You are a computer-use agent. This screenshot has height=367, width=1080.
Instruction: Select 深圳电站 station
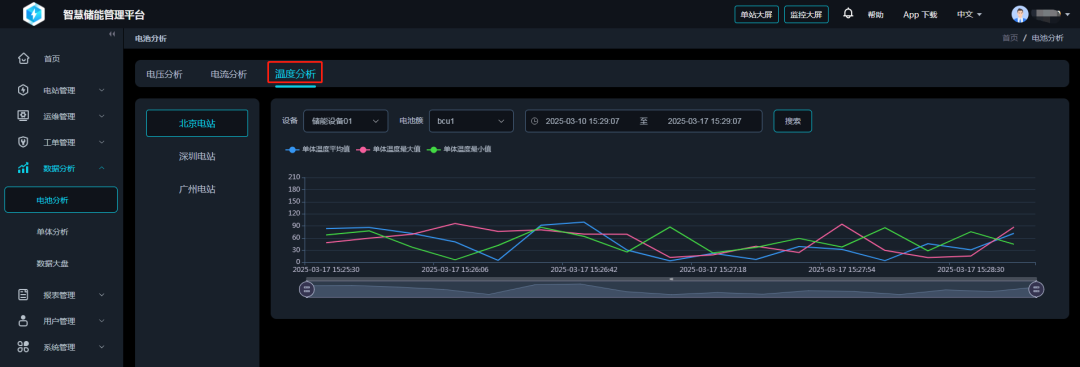tap(197, 157)
